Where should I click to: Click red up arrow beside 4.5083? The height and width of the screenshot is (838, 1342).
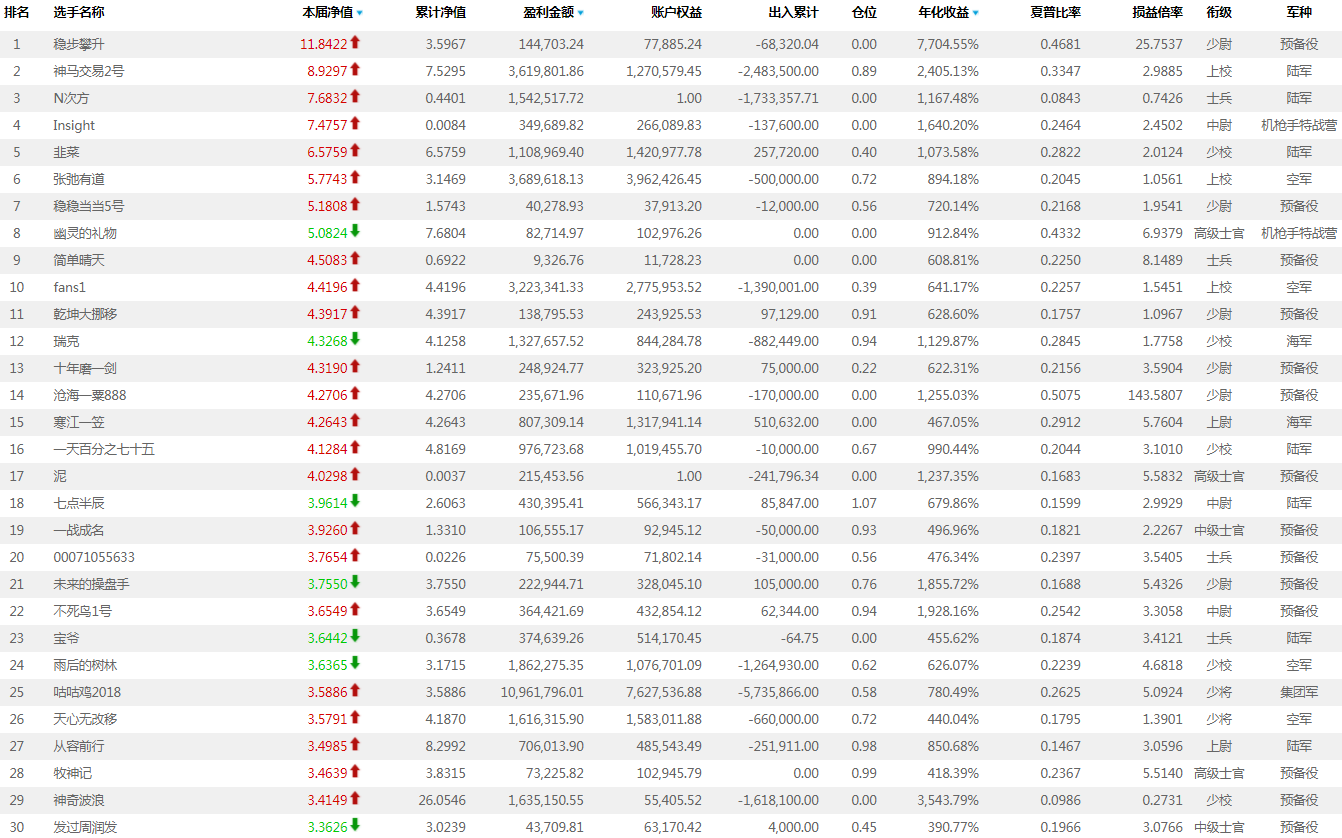(355, 259)
